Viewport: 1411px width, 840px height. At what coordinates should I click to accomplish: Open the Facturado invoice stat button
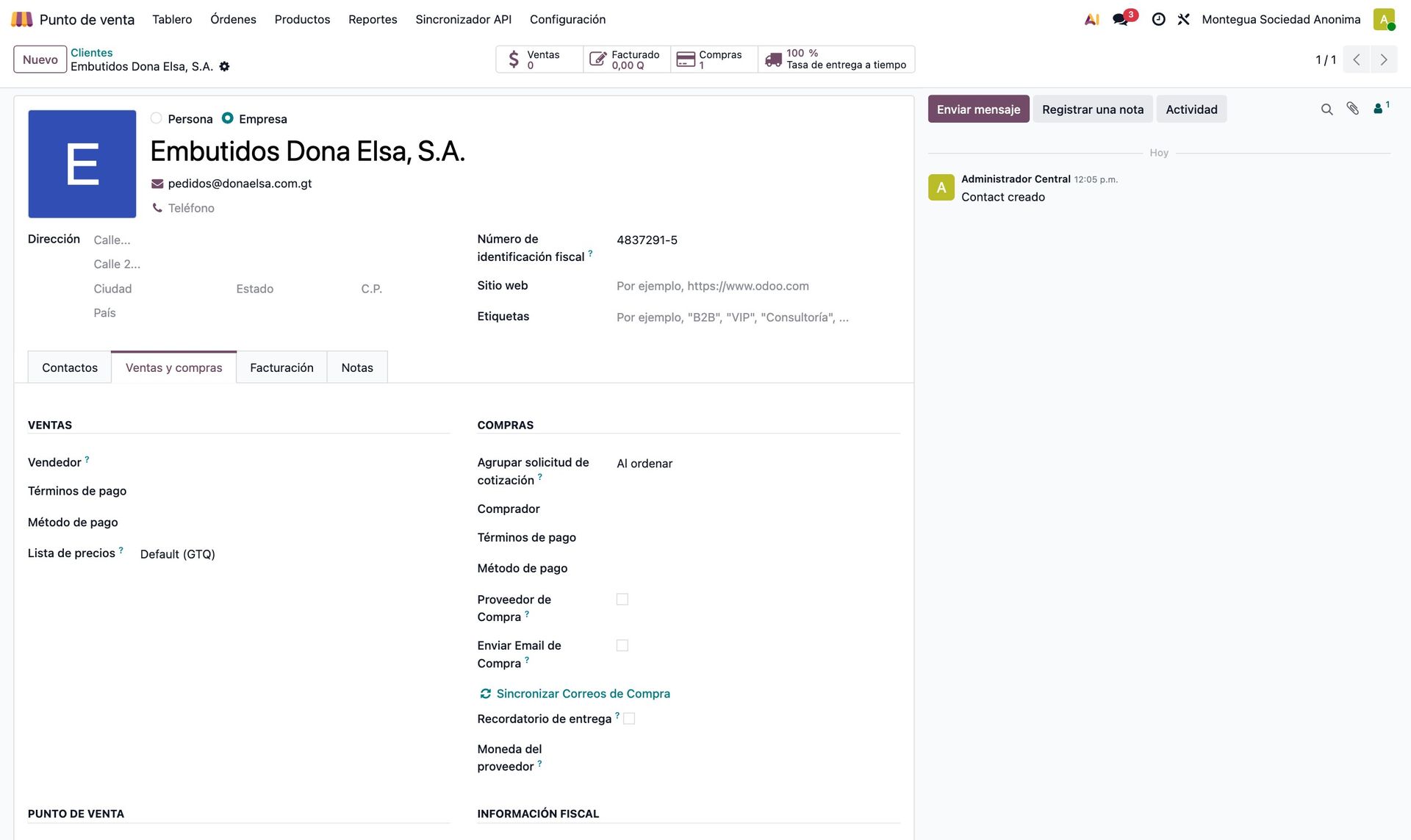click(x=627, y=60)
